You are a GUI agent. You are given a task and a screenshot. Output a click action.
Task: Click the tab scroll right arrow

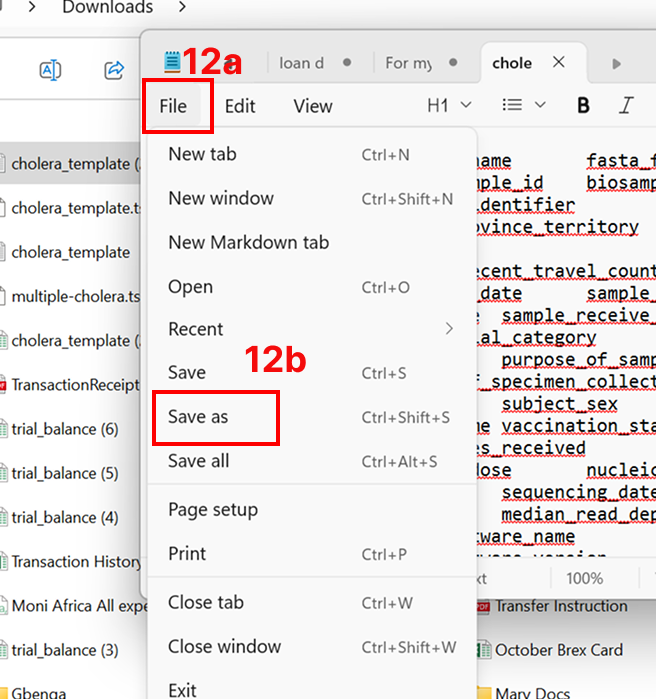[x=616, y=64]
